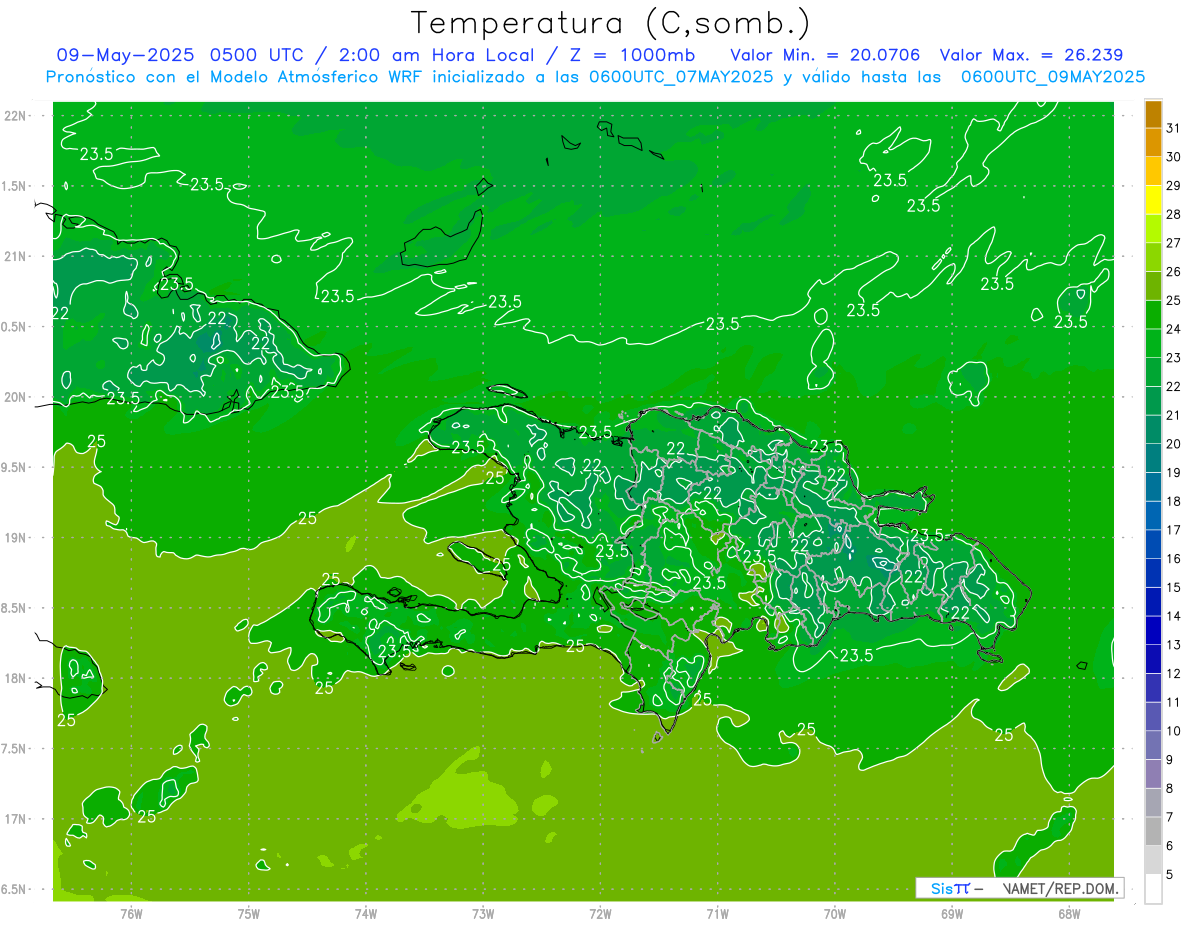Screen dimensions: 1200x927
Task: Click the '69W' longitude axis label
Action: pyautogui.click(x=951, y=913)
